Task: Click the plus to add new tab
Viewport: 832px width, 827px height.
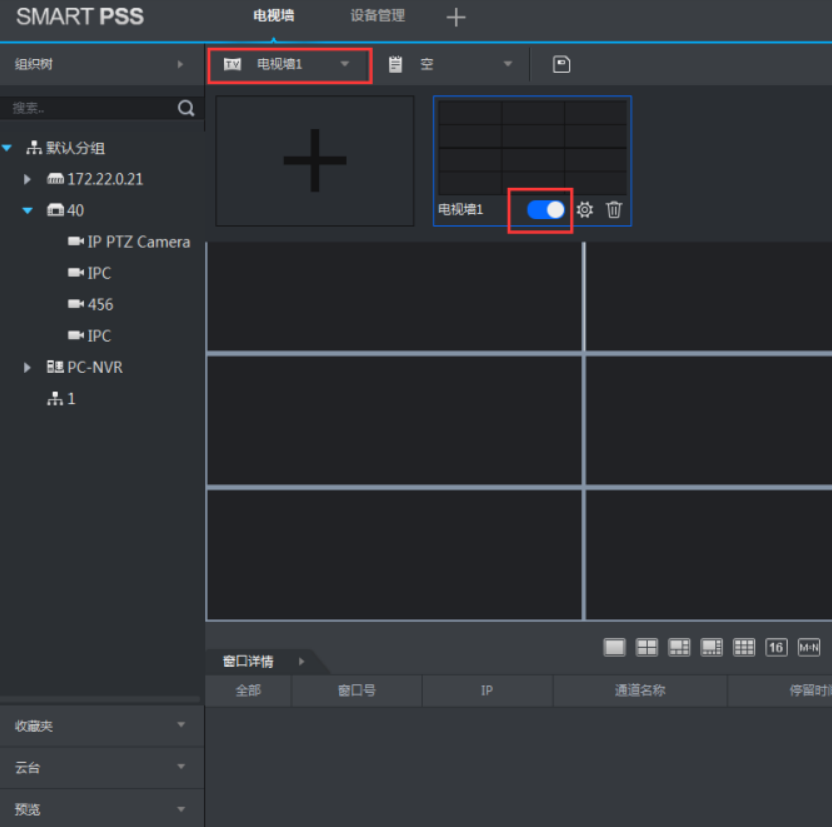Action: (x=456, y=17)
